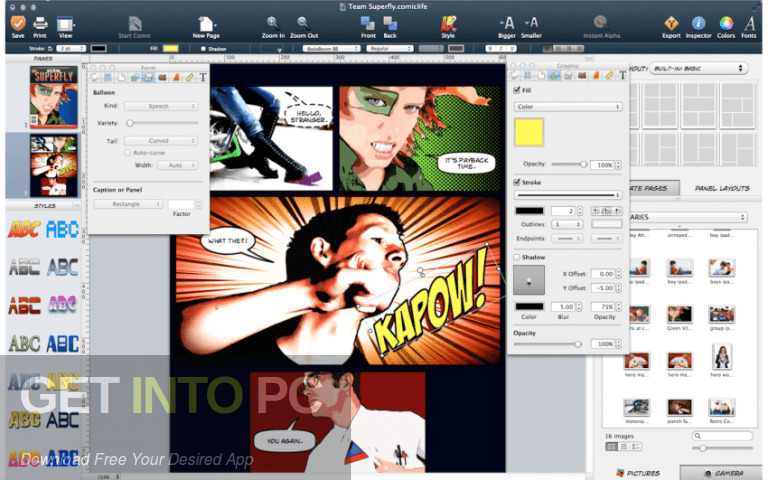Switch to the Camera tab

pos(723,473)
